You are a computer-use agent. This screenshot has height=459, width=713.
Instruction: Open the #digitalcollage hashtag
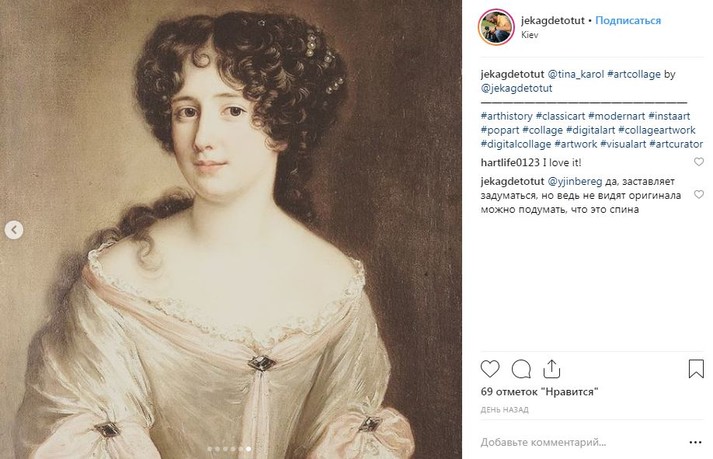pyautogui.click(x=516, y=144)
